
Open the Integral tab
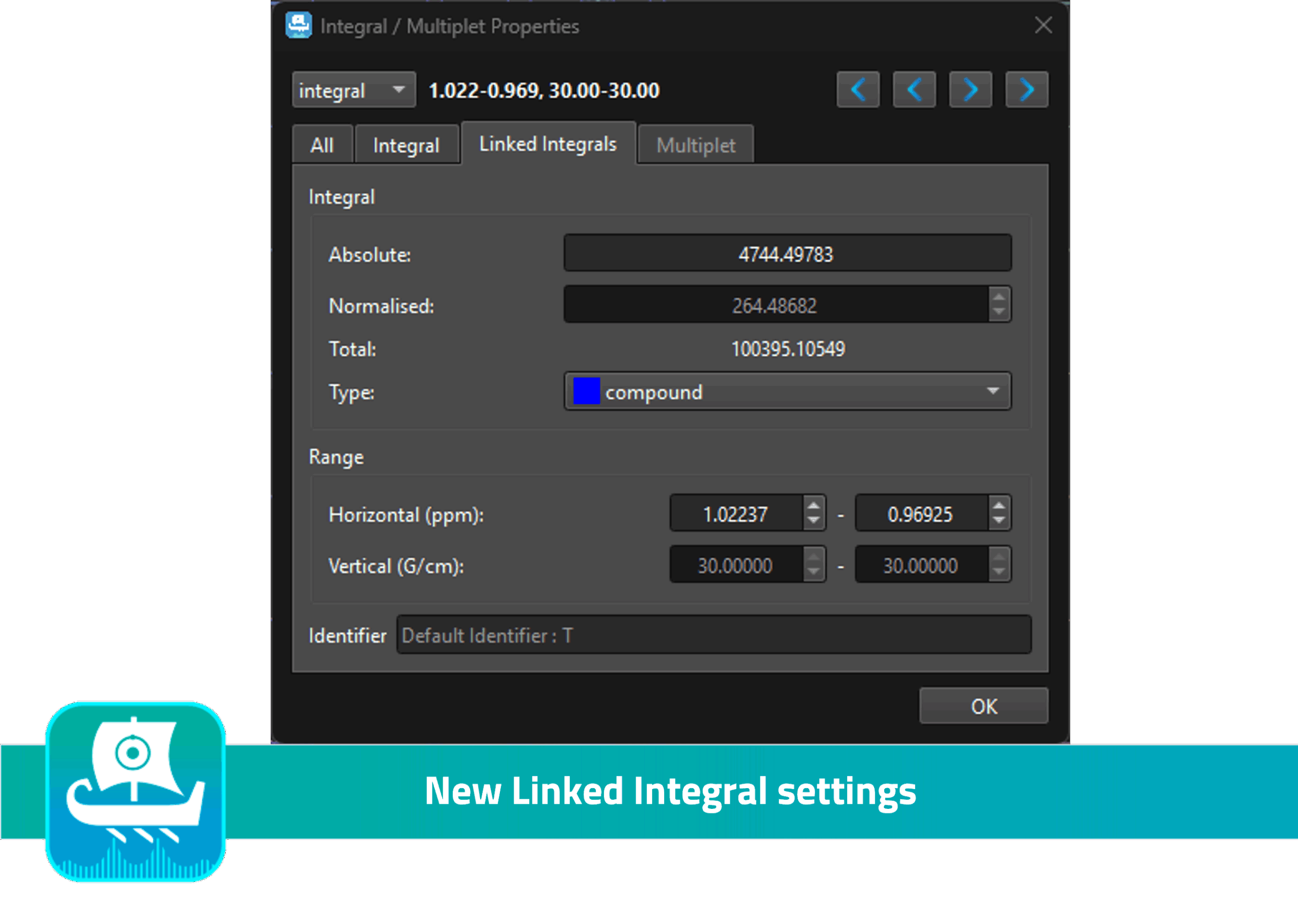tap(406, 146)
